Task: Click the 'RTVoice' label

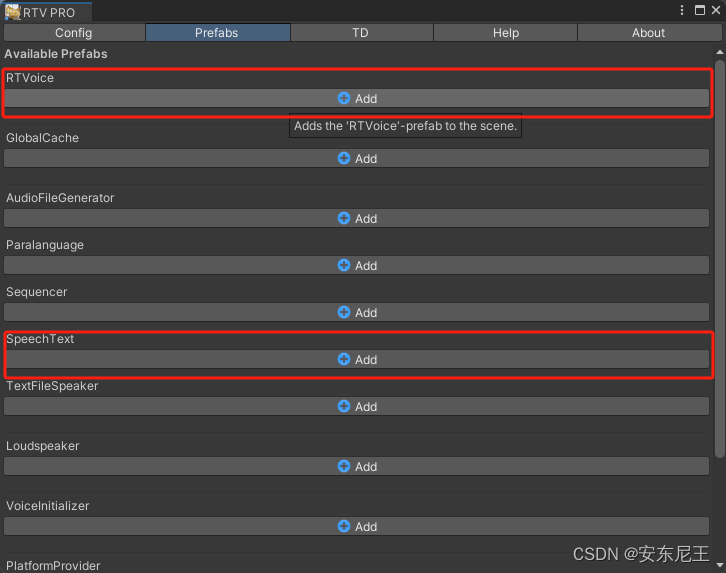Action: point(30,78)
